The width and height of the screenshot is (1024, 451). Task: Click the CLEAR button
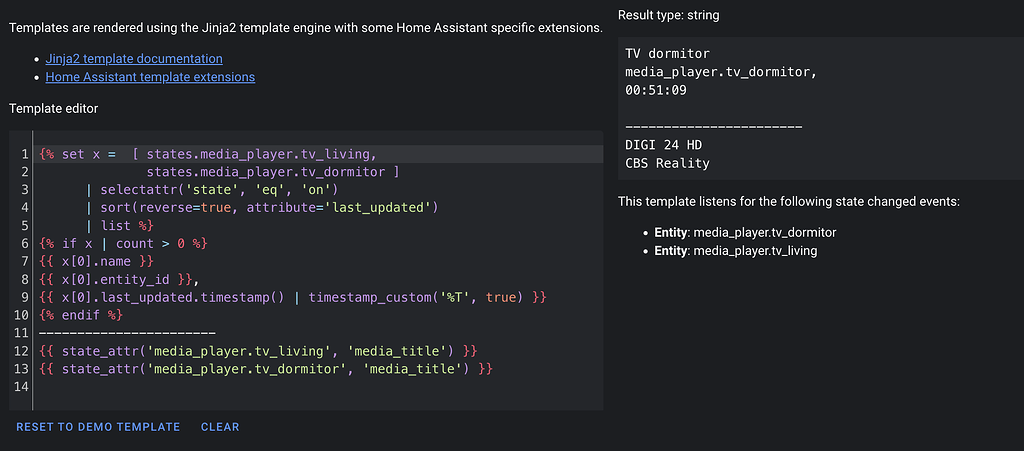tap(220, 427)
